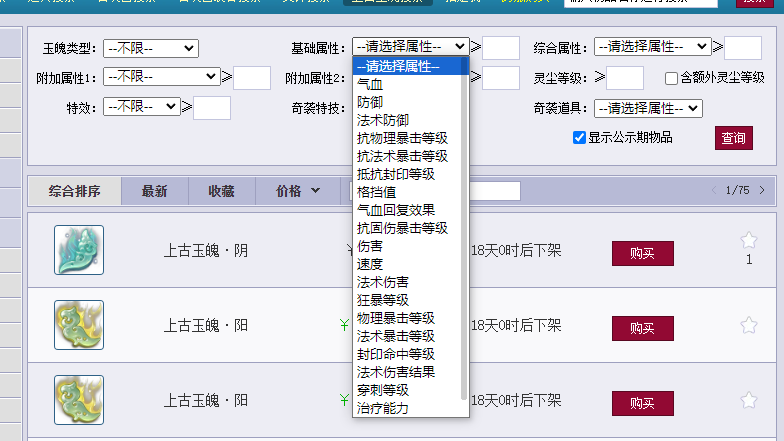Select 速度 in the attribute list
Viewport: 784px width, 441px height.
(x=370, y=264)
